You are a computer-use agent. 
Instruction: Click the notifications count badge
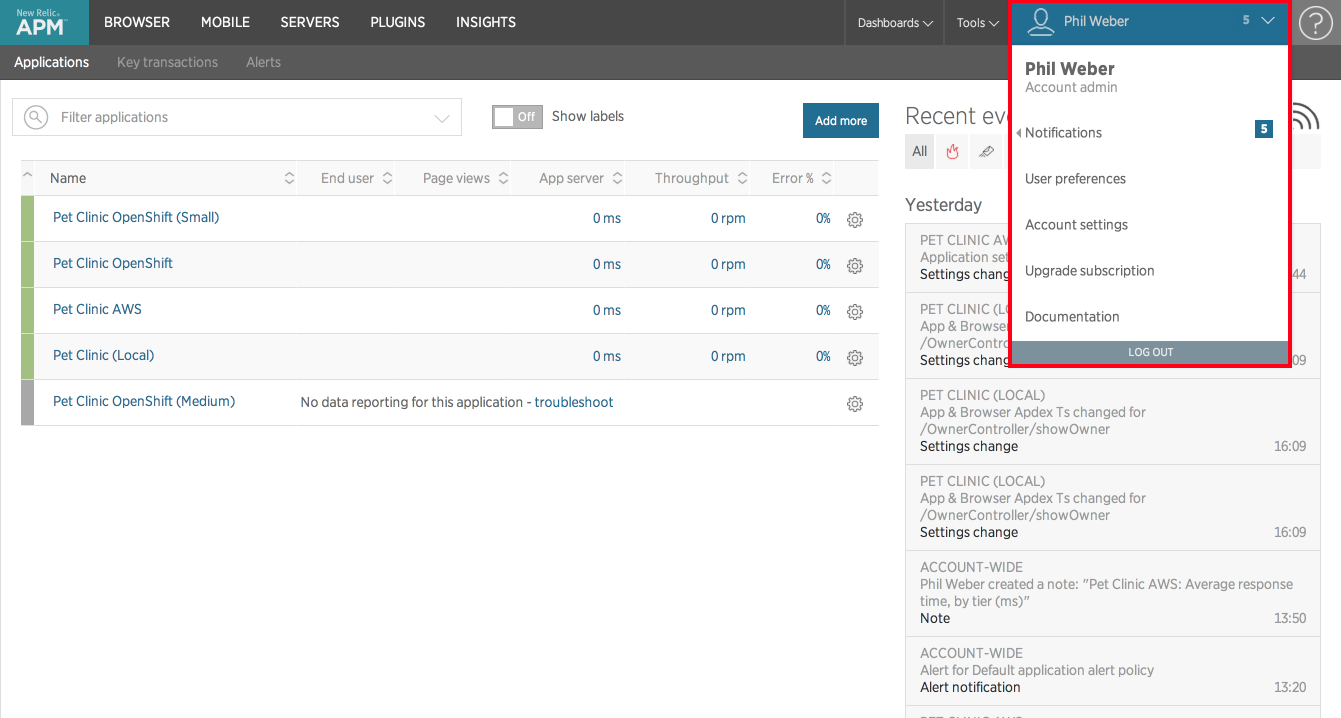click(x=1264, y=129)
